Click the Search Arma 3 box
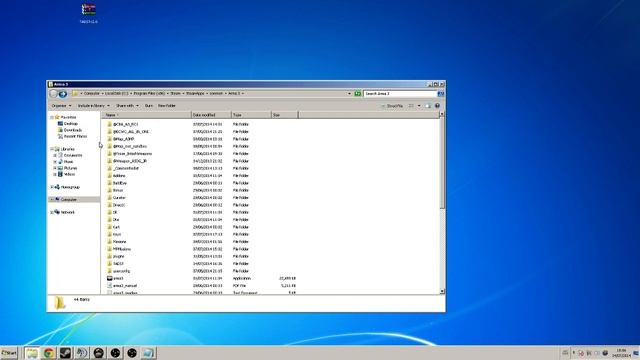 click(400, 93)
